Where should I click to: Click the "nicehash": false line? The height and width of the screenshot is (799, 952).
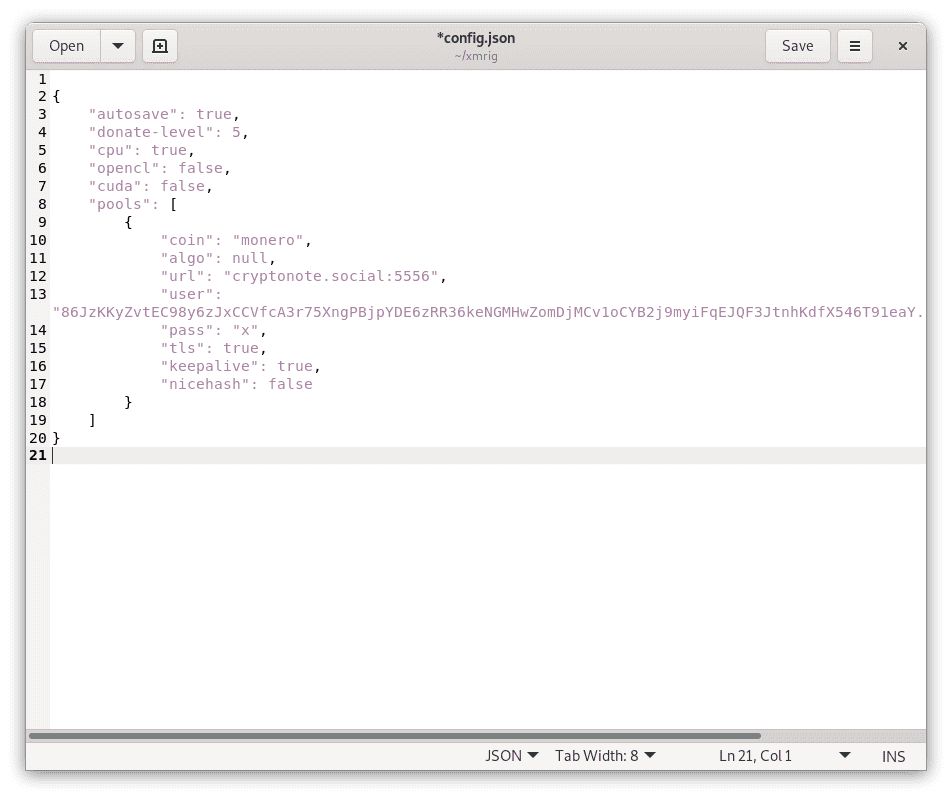click(236, 384)
